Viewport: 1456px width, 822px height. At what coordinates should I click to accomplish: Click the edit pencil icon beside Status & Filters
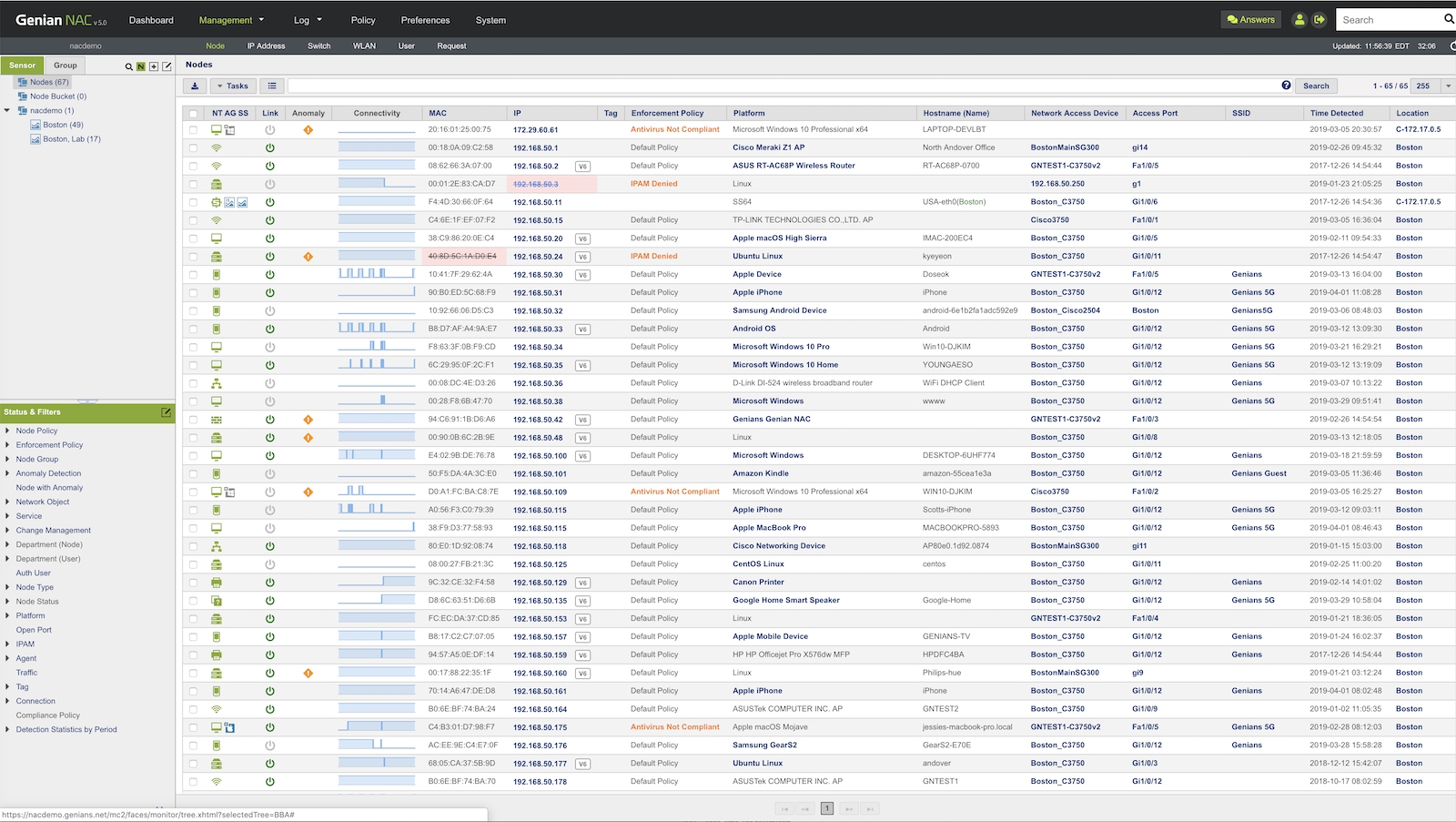coord(167,412)
